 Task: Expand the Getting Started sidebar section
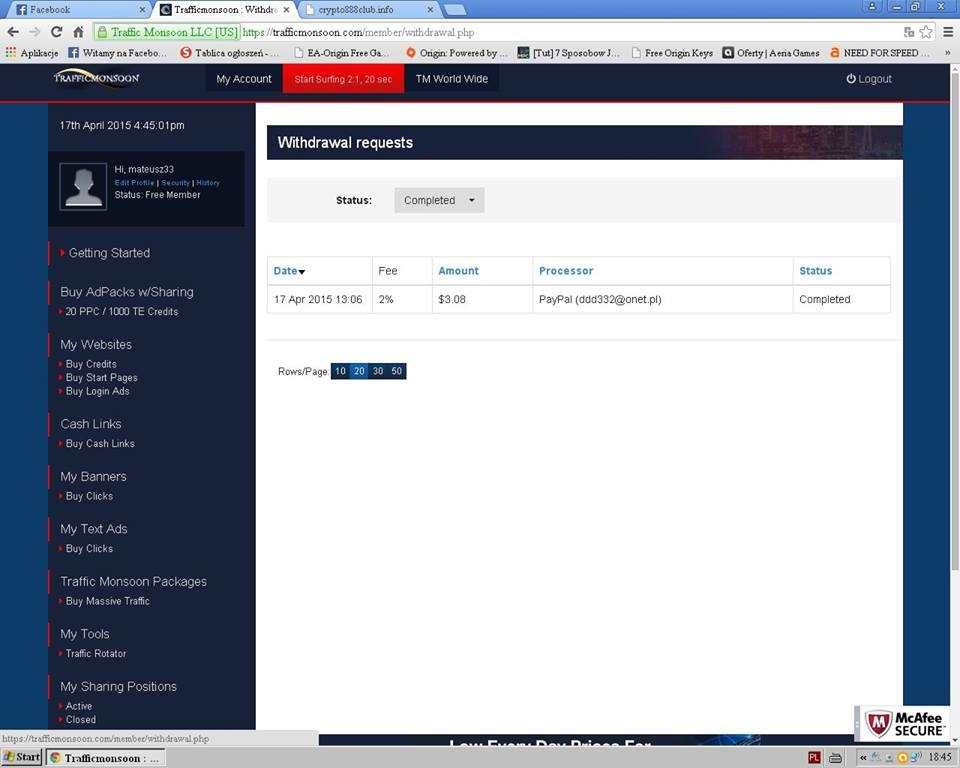[x=109, y=253]
